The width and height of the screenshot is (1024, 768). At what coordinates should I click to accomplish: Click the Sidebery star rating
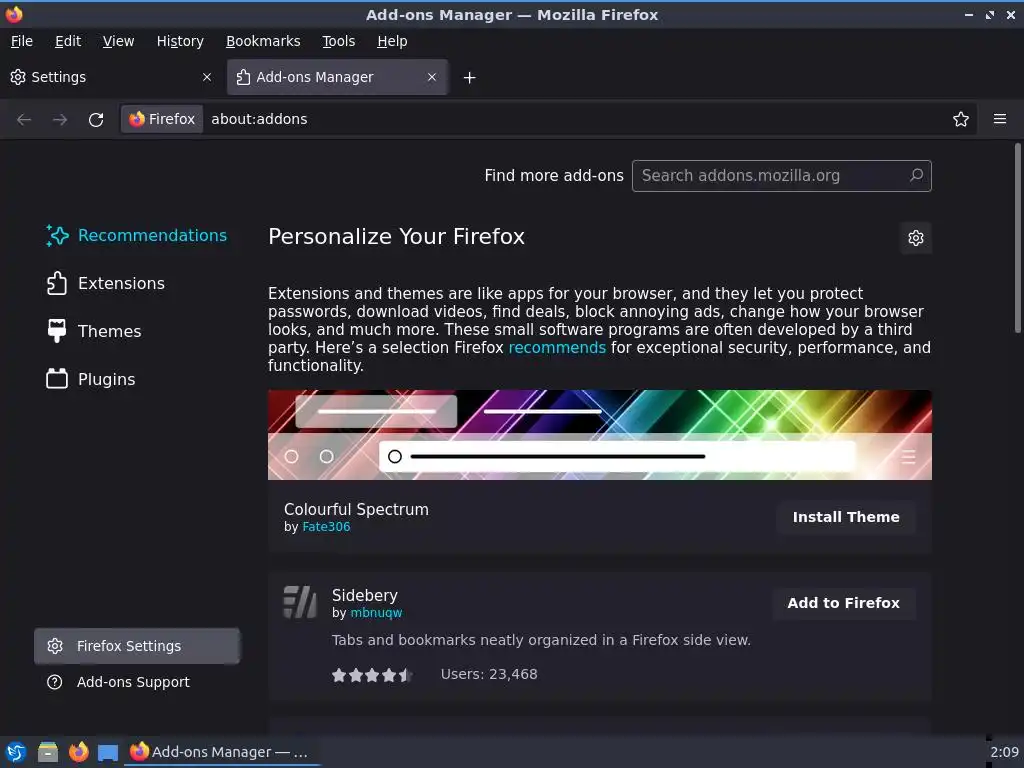point(372,675)
